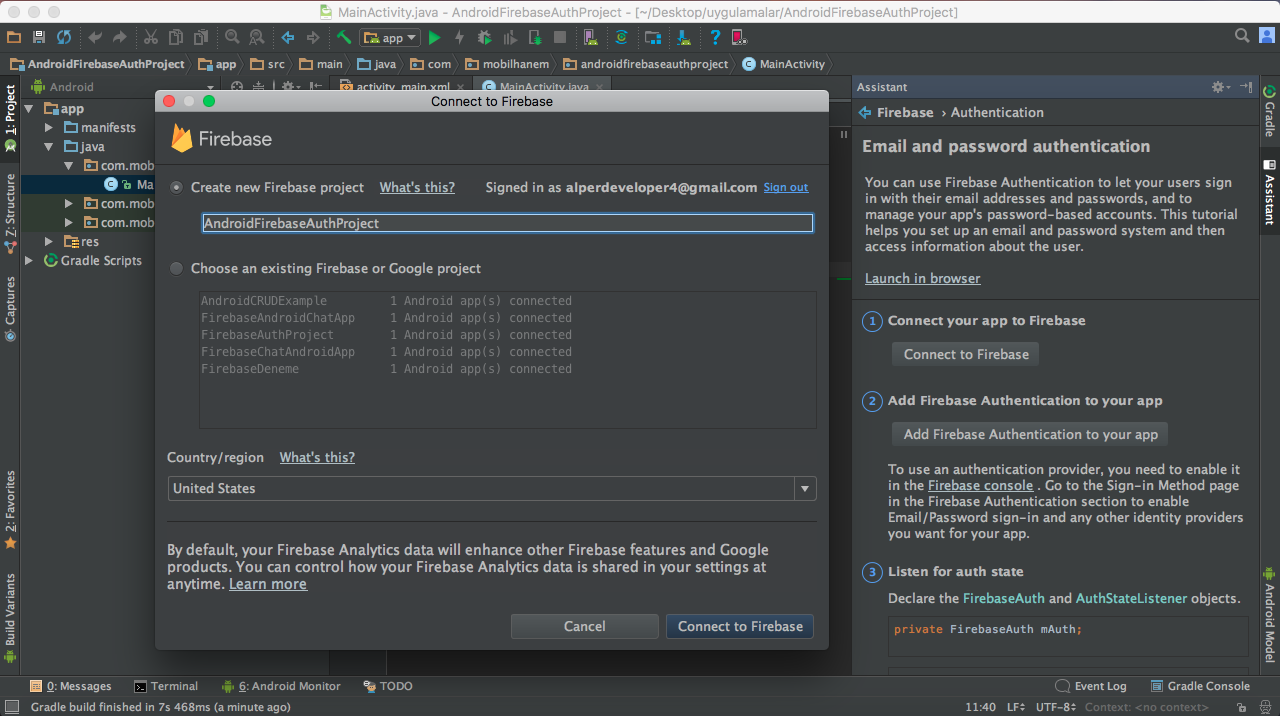Open the Event Log tool window
The width and height of the screenshot is (1280, 716).
(1091, 686)
